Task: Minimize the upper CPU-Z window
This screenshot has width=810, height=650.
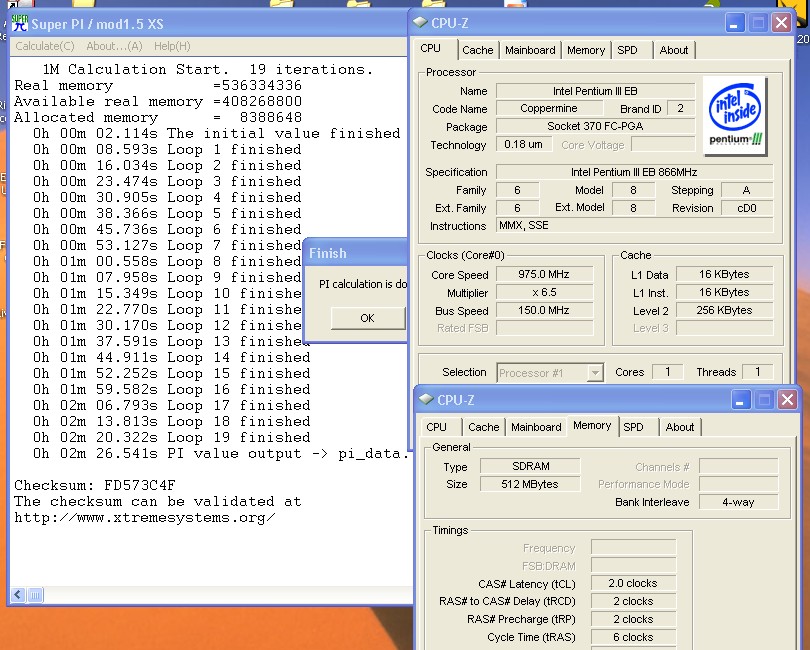Action: pyautogui.click(x=734, y=23)
